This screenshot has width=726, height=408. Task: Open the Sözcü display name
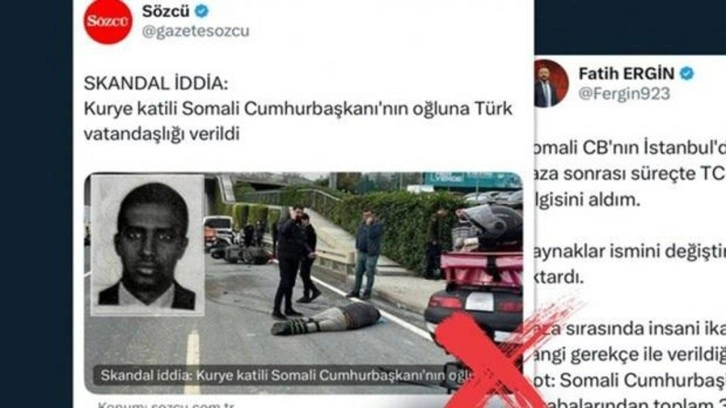(x=166, y=11)
